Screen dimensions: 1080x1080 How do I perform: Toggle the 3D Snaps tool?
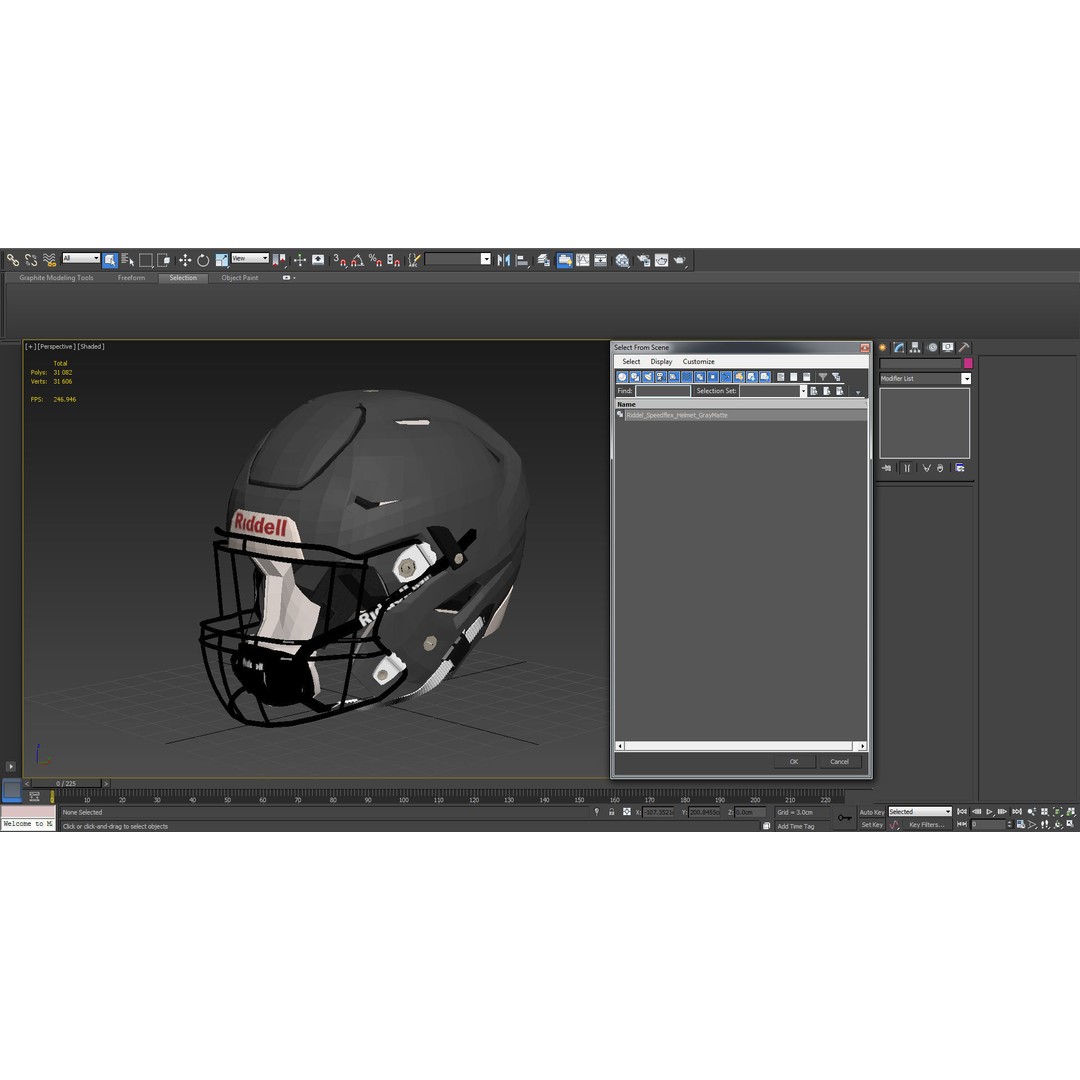340,260
